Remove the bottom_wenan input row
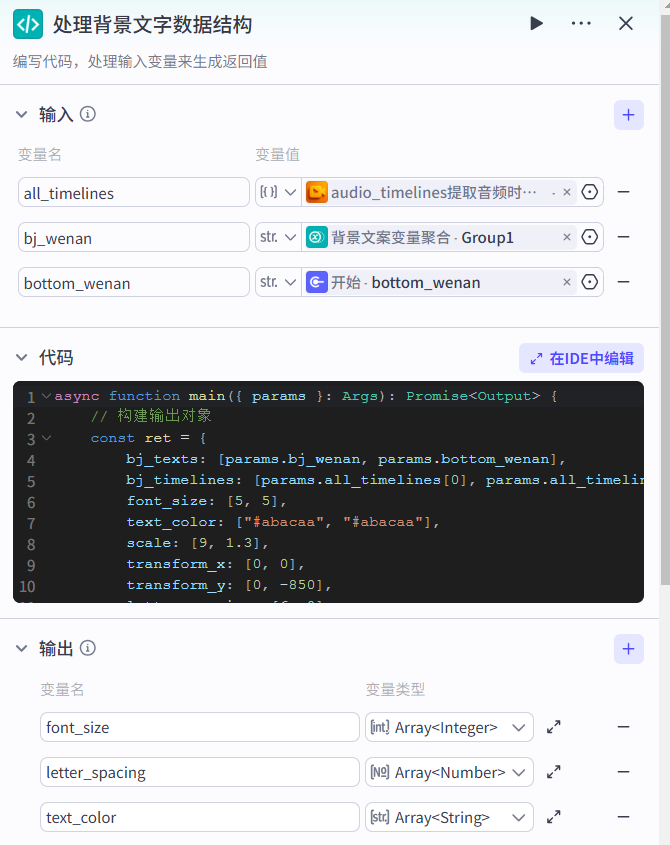 [x=624, y=282]
